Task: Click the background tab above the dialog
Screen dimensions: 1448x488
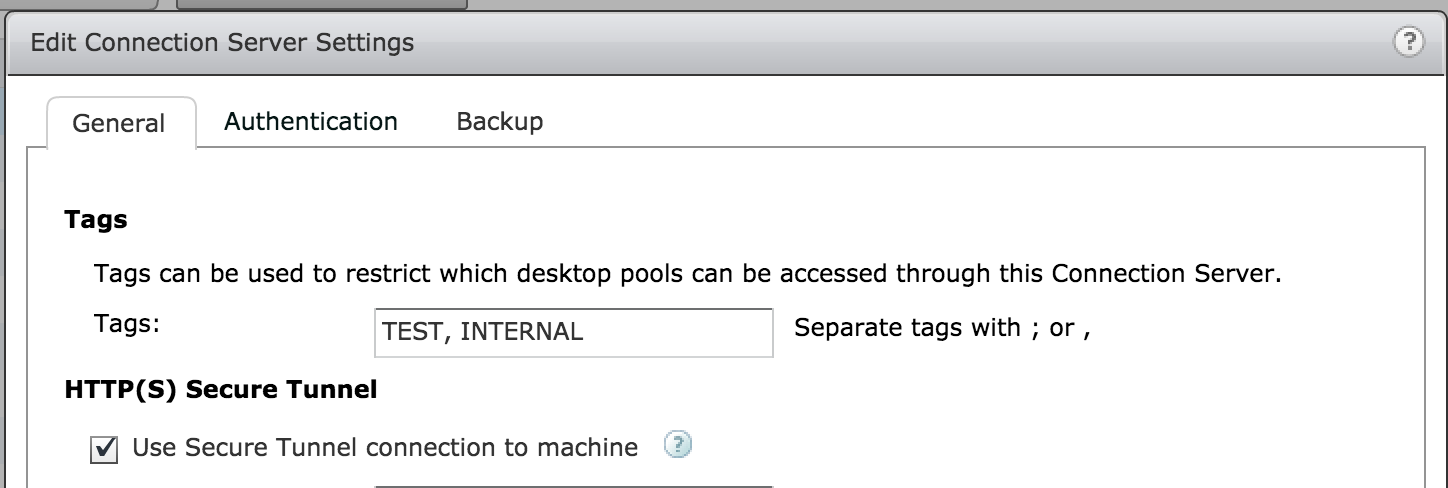Action: pos(320,3)
